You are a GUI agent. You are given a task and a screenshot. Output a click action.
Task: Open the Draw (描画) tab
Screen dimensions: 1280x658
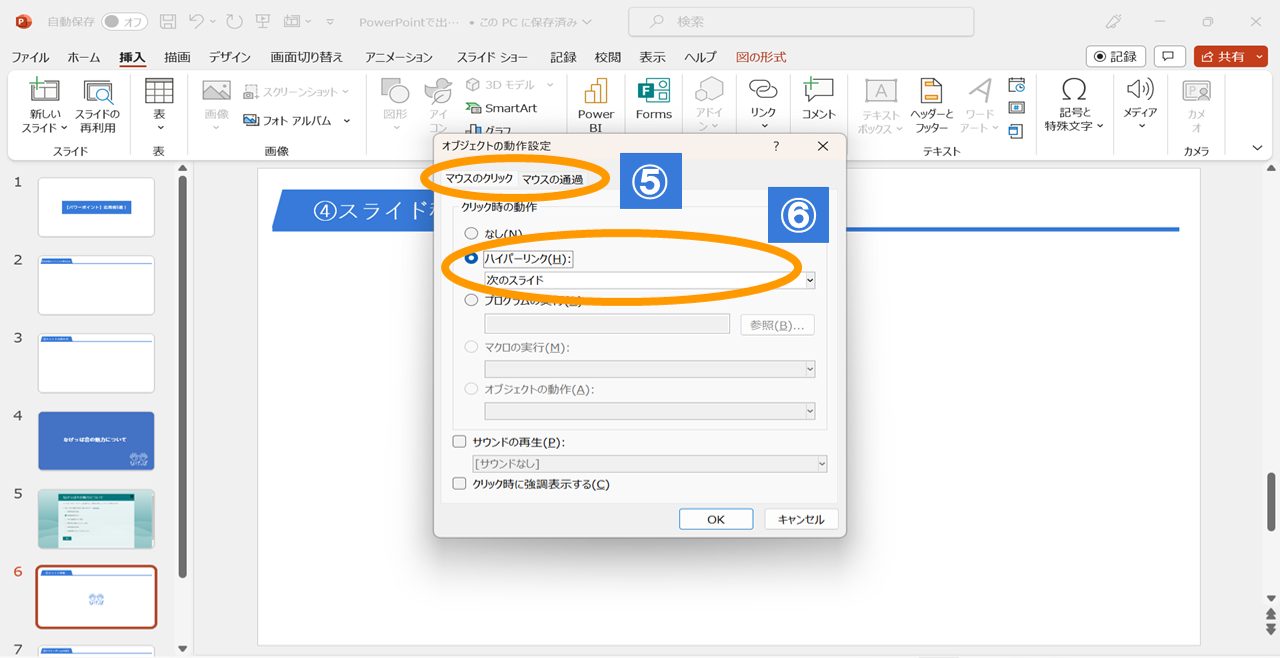click(x=177, y=57)
